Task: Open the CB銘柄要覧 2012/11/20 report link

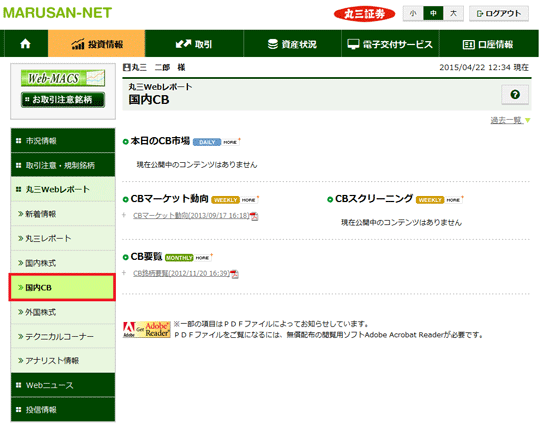Action: [181, 274]
